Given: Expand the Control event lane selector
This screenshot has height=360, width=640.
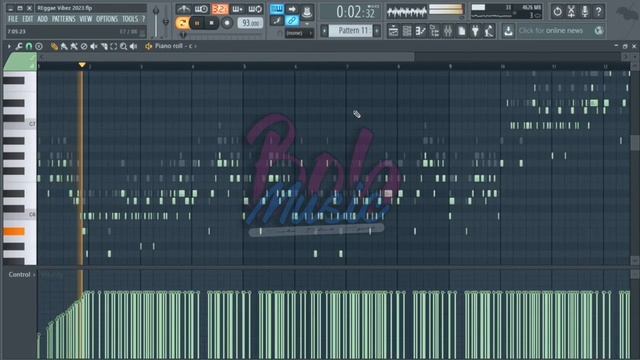Looking at the screenshot, I should pyautogui.click(x=22, y=275).
